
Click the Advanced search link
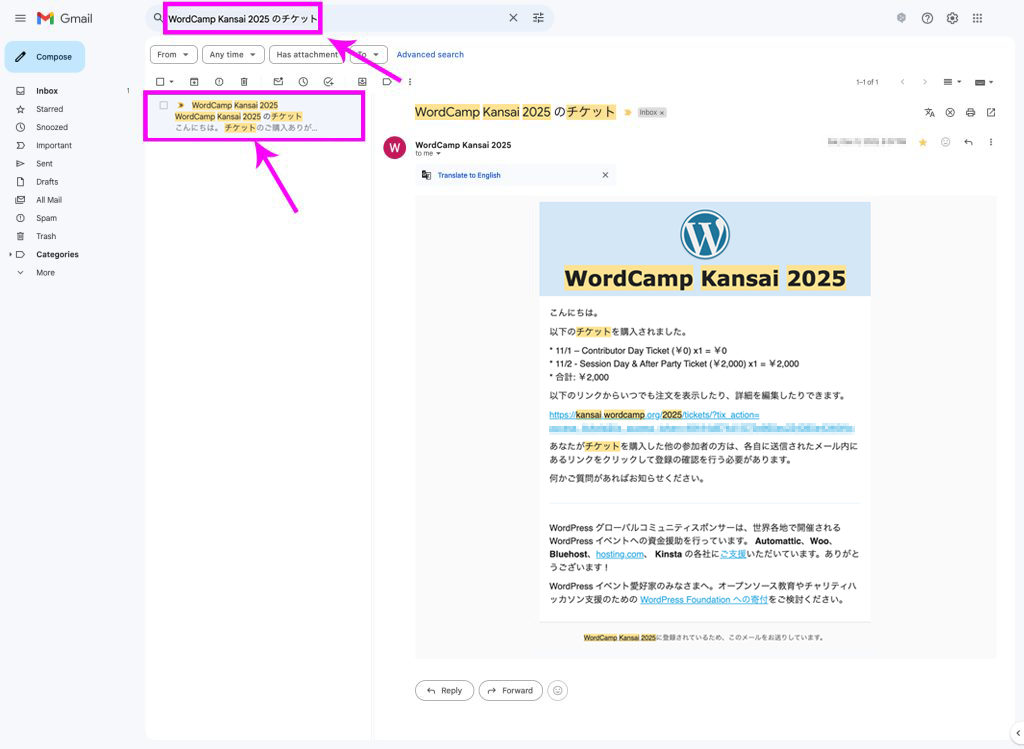(430, 55)
